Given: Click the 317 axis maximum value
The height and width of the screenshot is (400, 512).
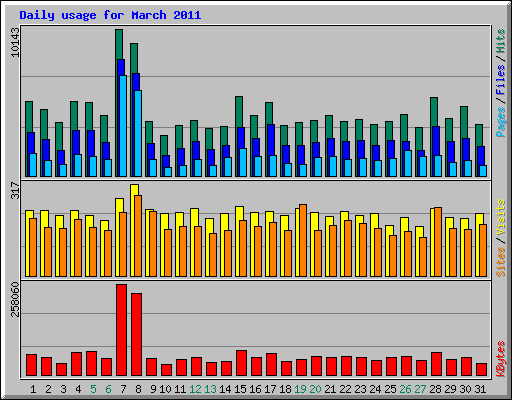Looking at the screenshot, I should [x=15, y=190].
